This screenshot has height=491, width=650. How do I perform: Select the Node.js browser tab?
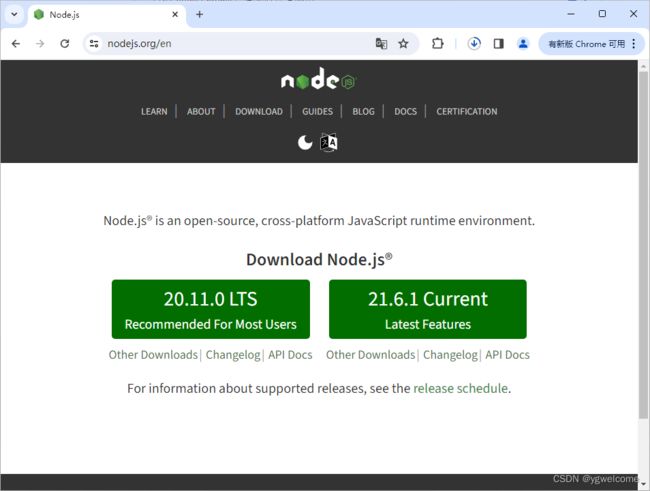tap(107, 15)
